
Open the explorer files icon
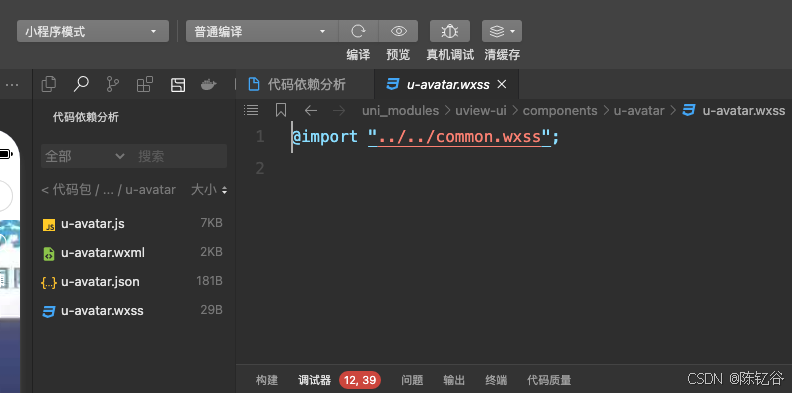(48, 84)
